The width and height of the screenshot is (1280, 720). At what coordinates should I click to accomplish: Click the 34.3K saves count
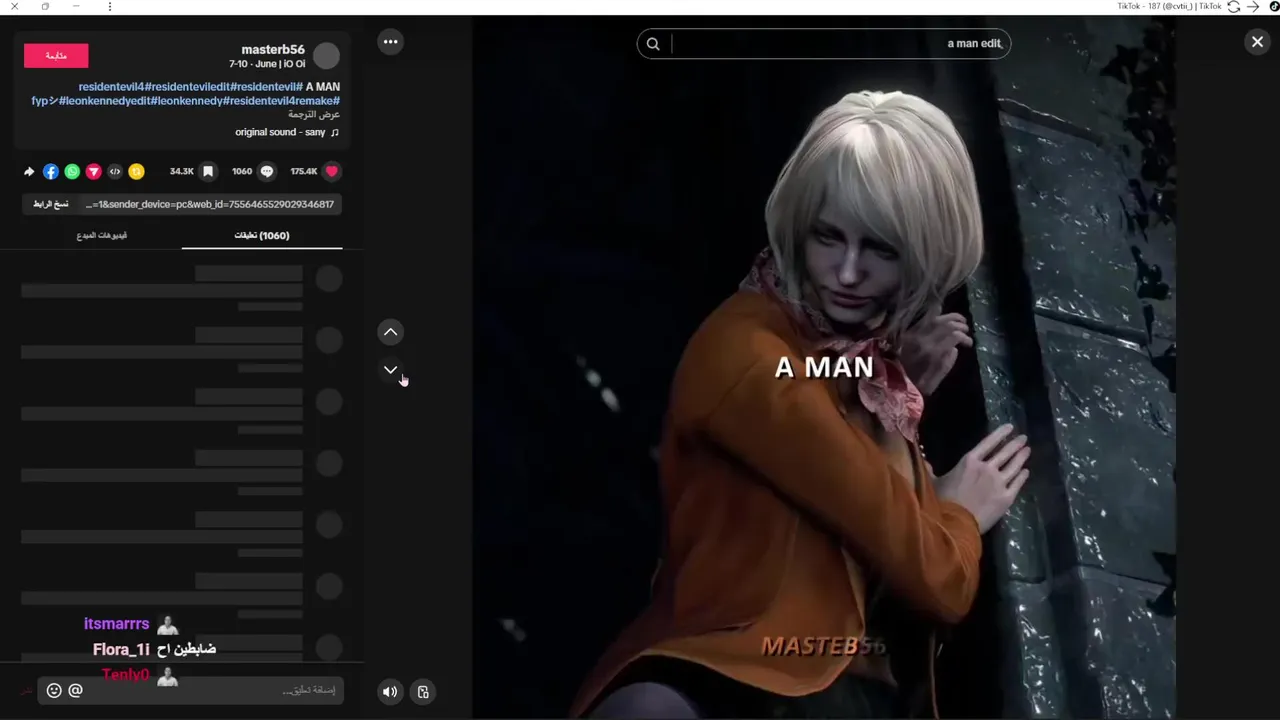(x=182, y=171)
